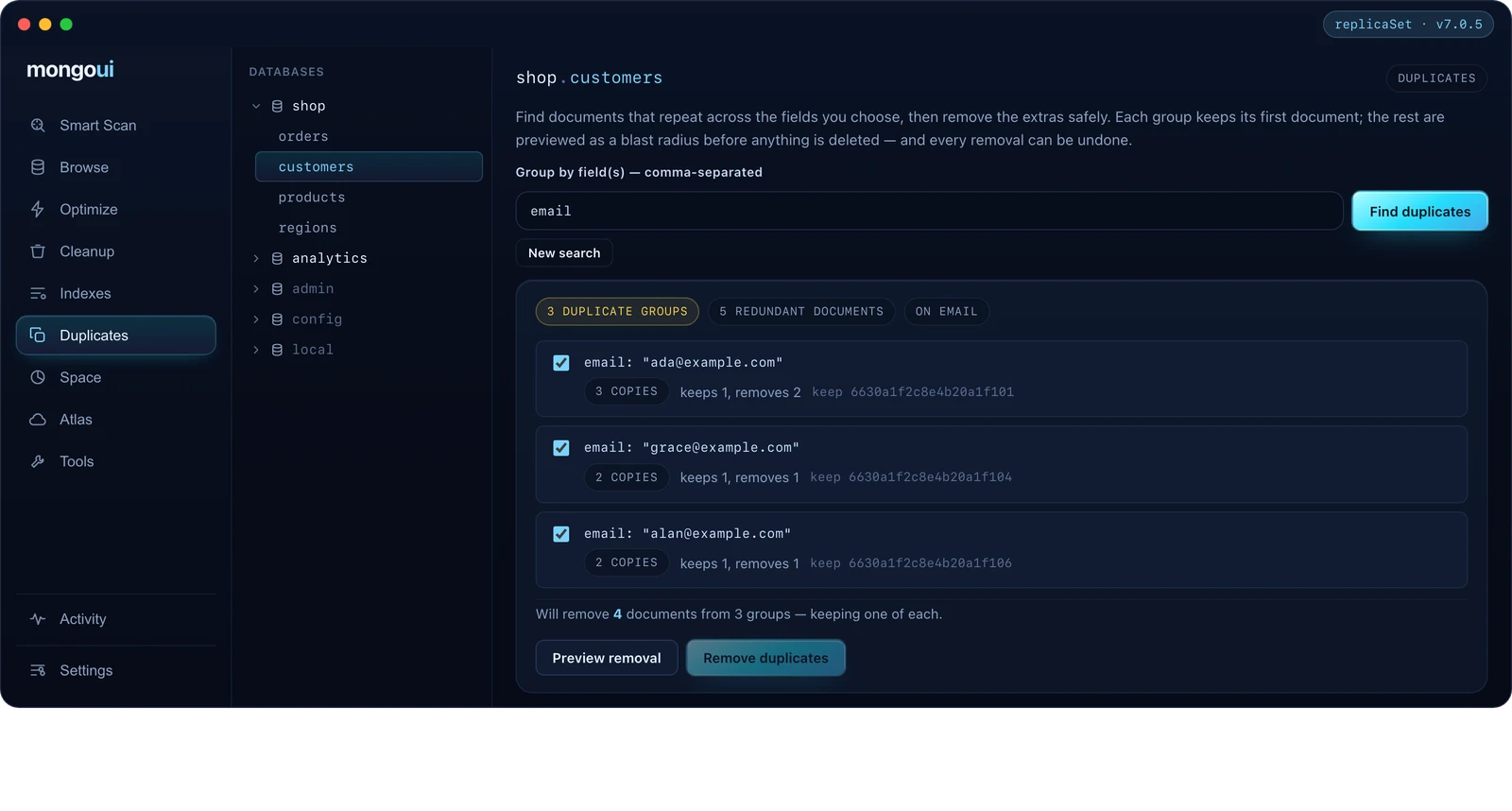This screenshot has width=1512, height=811.
Task: Expand the admin database chevron
Action: pos(256,288)
